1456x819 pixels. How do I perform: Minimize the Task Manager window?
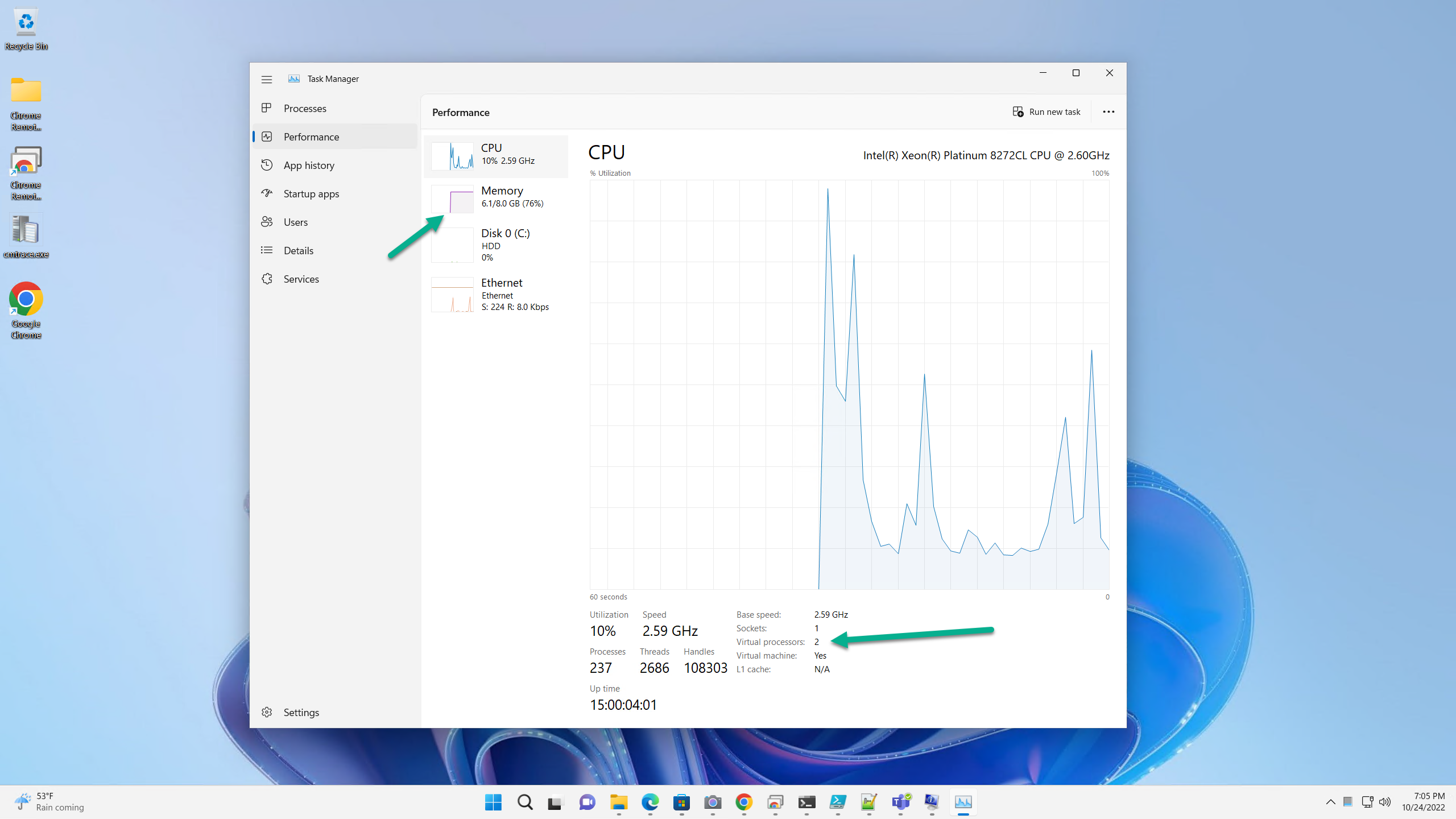[x=1043, y=73]
